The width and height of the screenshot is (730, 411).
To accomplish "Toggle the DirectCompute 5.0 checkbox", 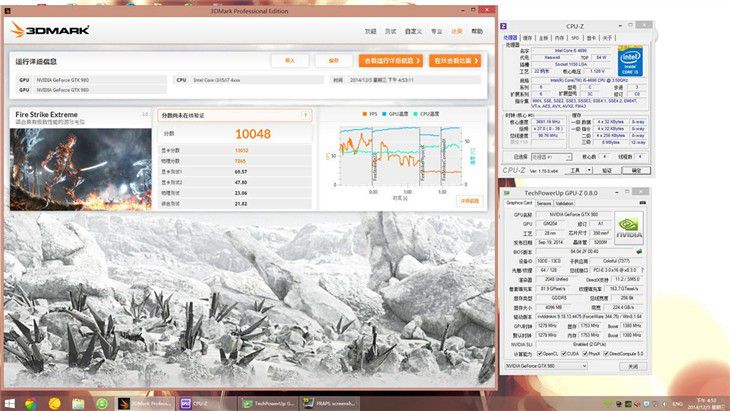I will tap(606, 354).
